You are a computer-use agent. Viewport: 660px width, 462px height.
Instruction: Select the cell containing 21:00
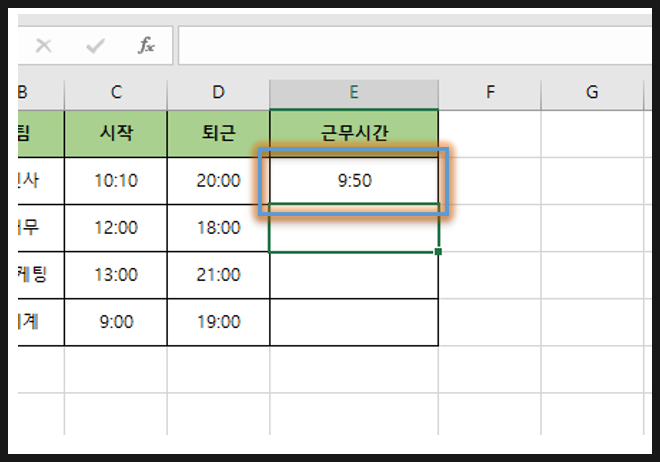(219, 275)
